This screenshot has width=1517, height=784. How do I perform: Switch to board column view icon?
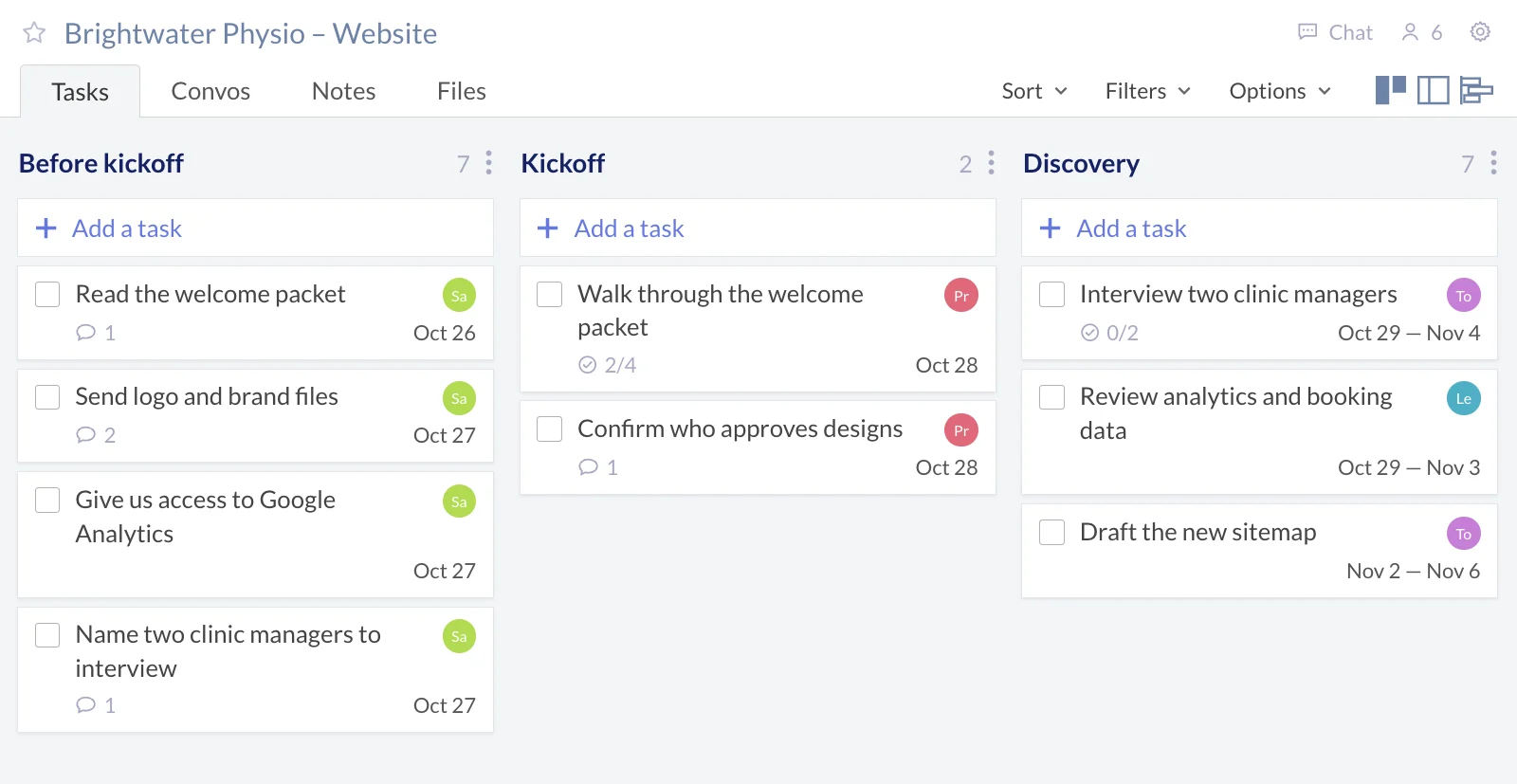coord(1391,90)
